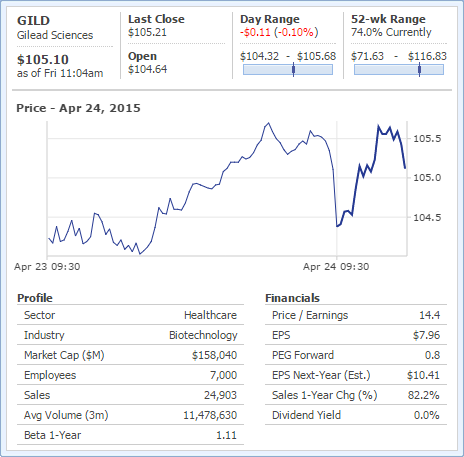
Task: Click the current price $105.10
Action: [43, 60]
